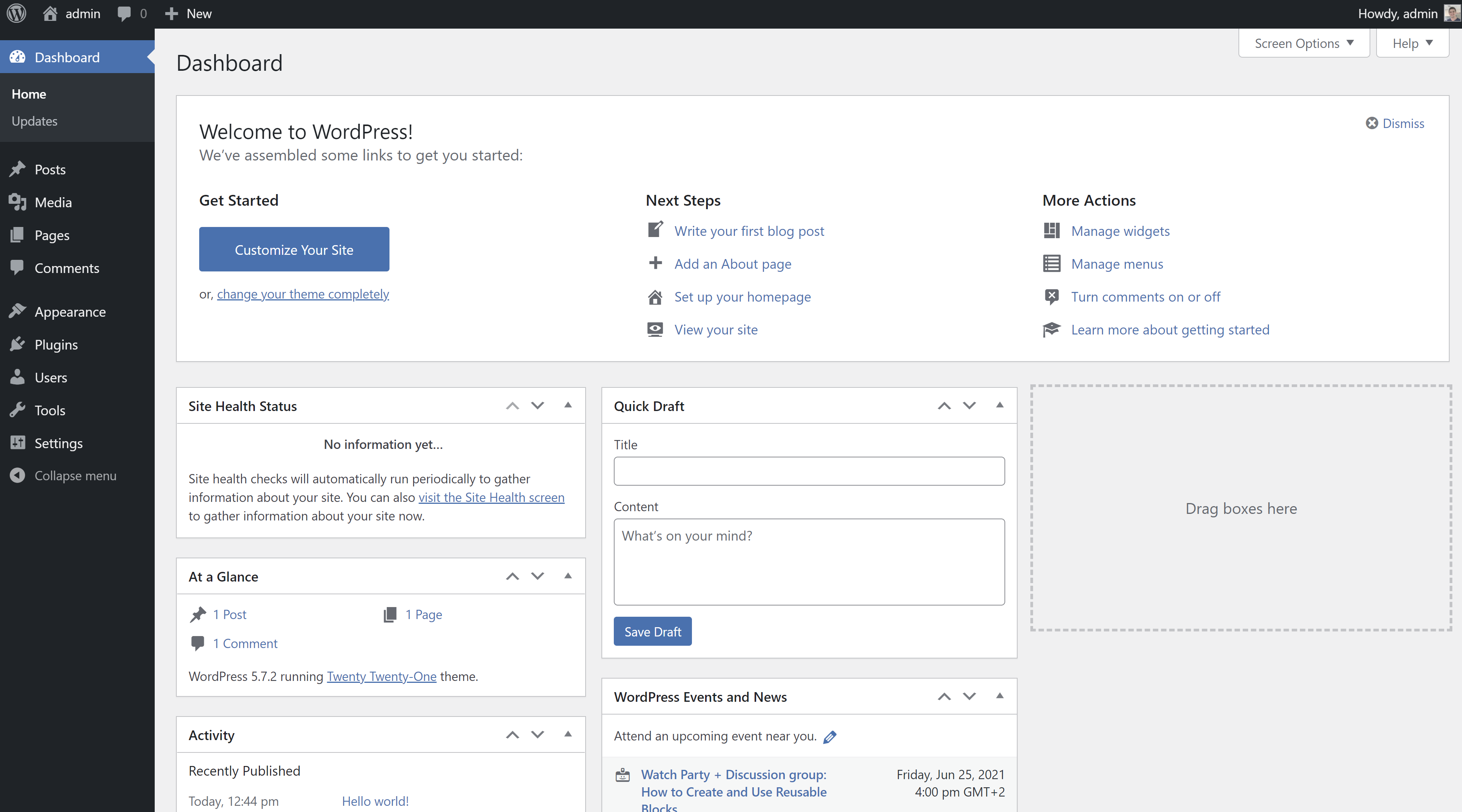Click the Plugins plug icon in sidebar

click(x=17, y=345)
